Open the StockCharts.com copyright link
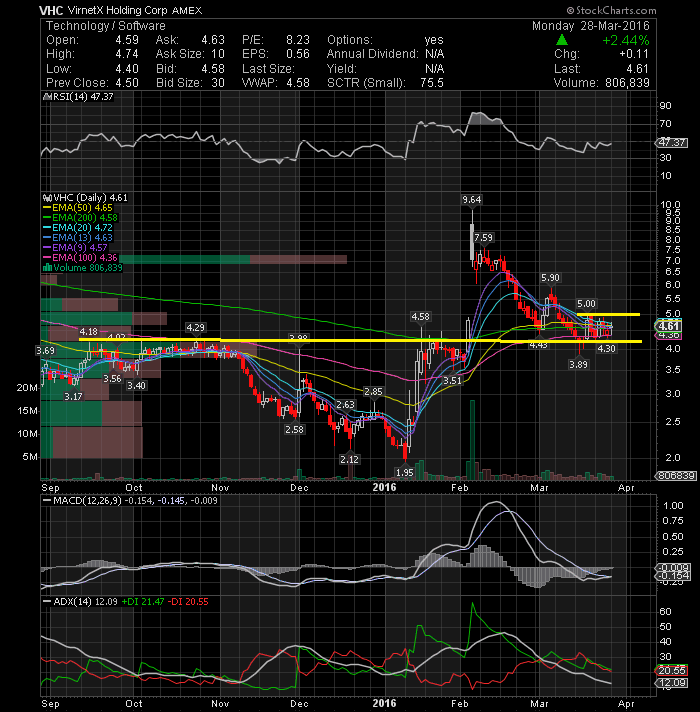Screen dimensions: 700x712 click(611, 10)
